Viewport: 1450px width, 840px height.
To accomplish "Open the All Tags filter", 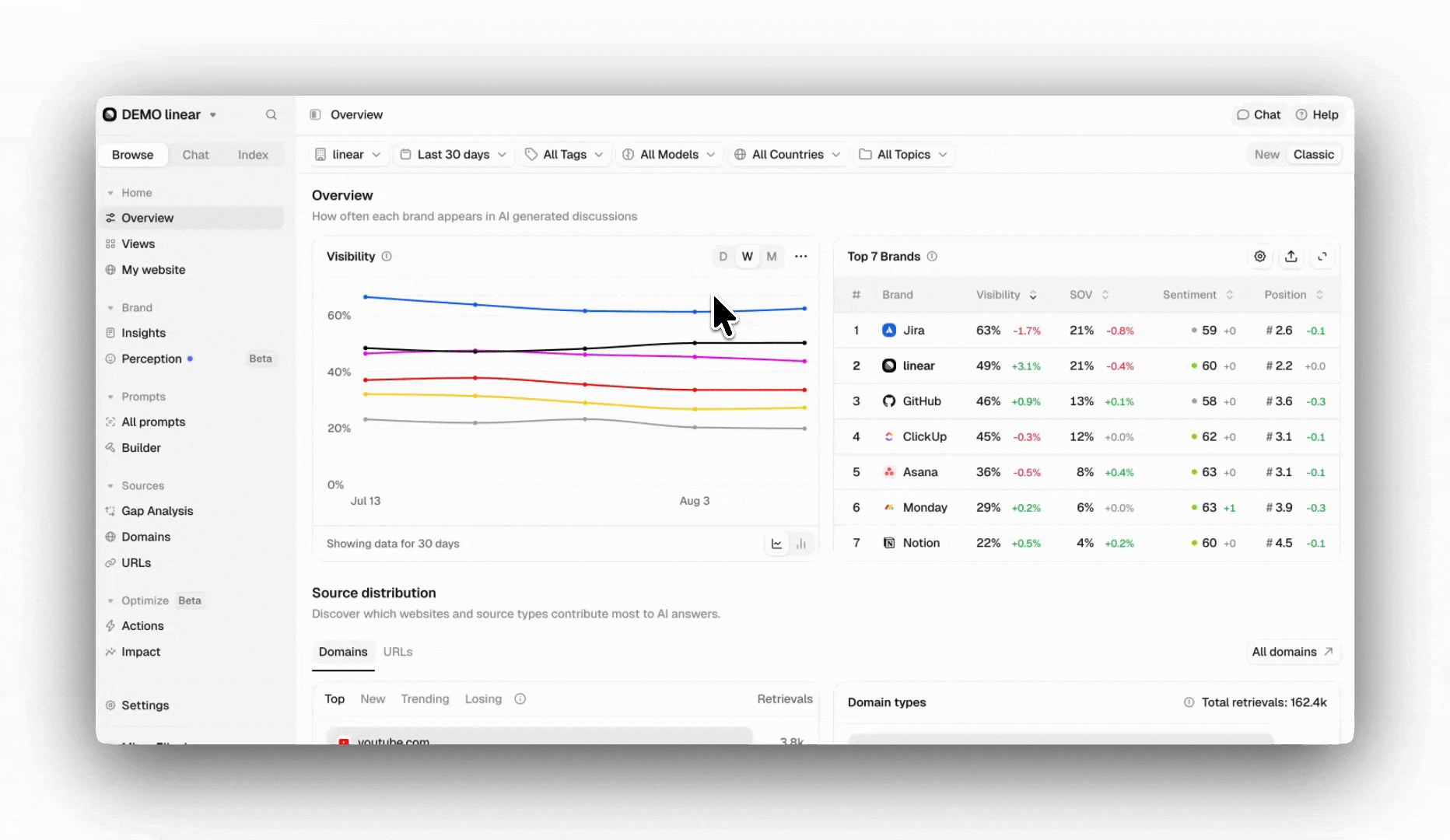I will pos(565,155).
